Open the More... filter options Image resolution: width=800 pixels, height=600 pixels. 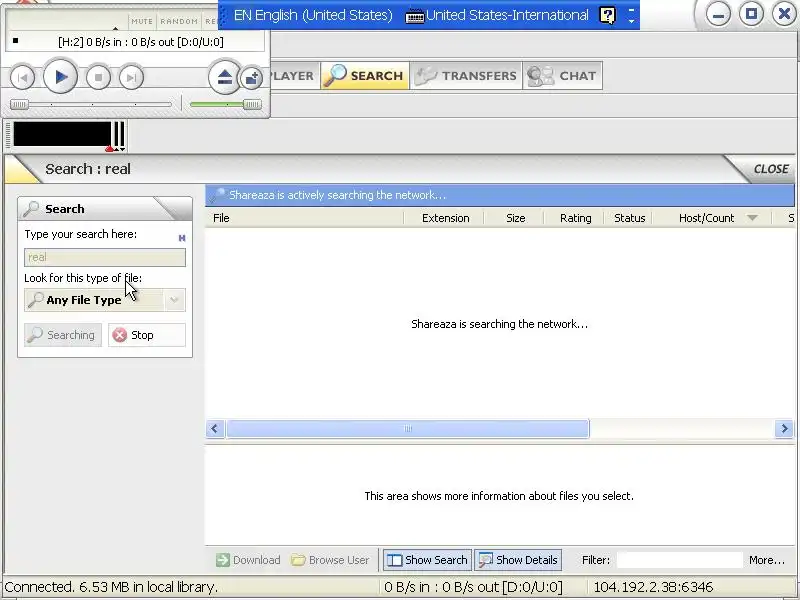click(x=766, y=560)
